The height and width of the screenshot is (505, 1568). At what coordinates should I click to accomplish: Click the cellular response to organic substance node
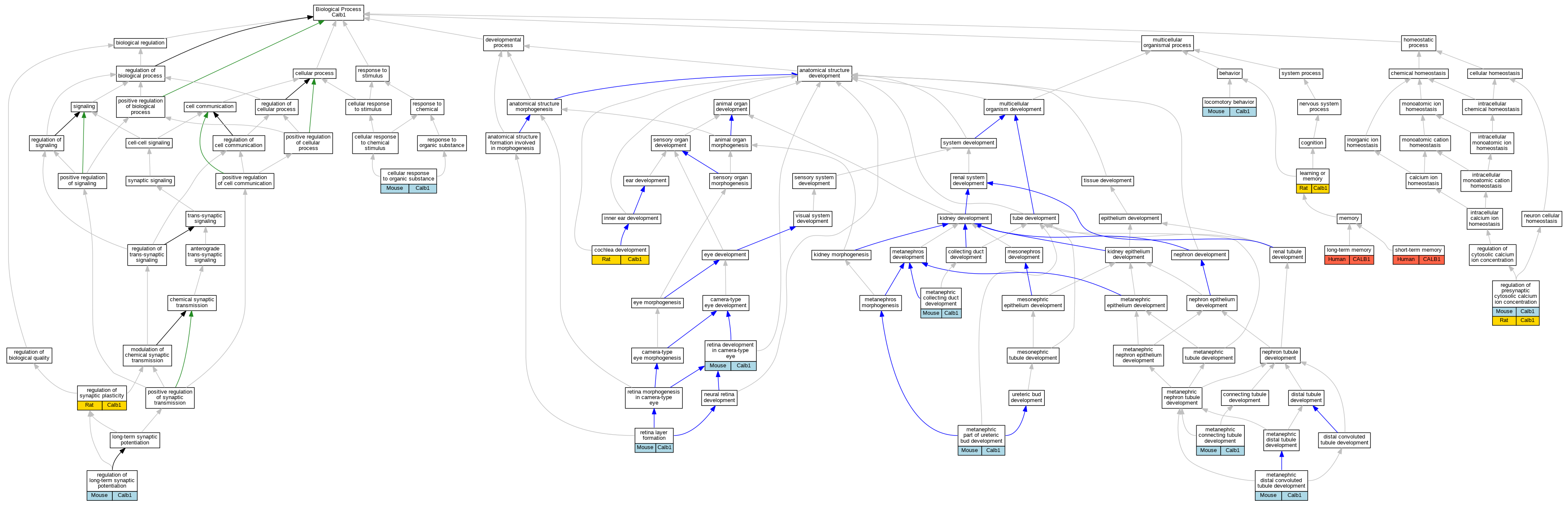tap(408, 176)
